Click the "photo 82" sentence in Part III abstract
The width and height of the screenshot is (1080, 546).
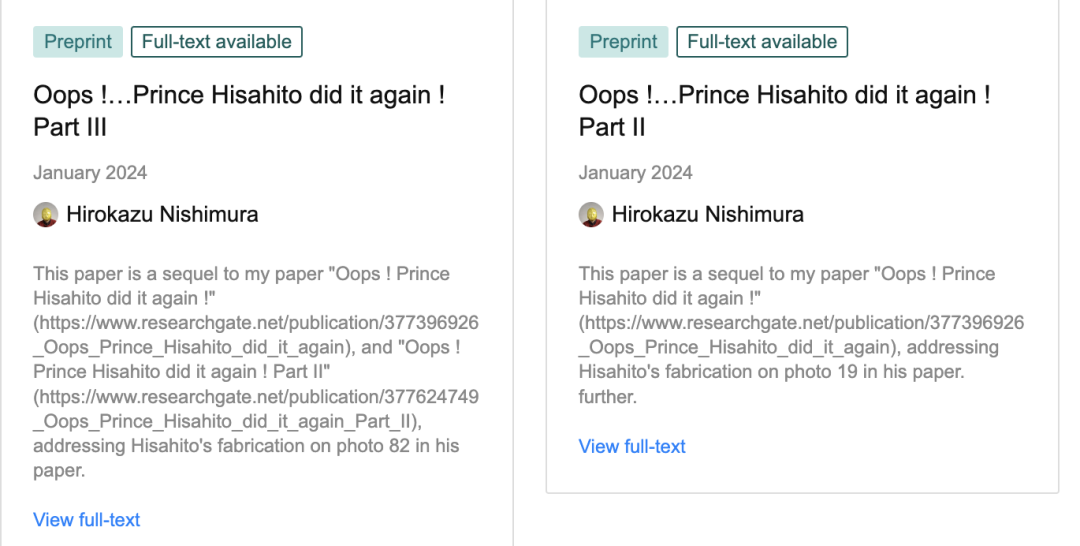[245, 446]
